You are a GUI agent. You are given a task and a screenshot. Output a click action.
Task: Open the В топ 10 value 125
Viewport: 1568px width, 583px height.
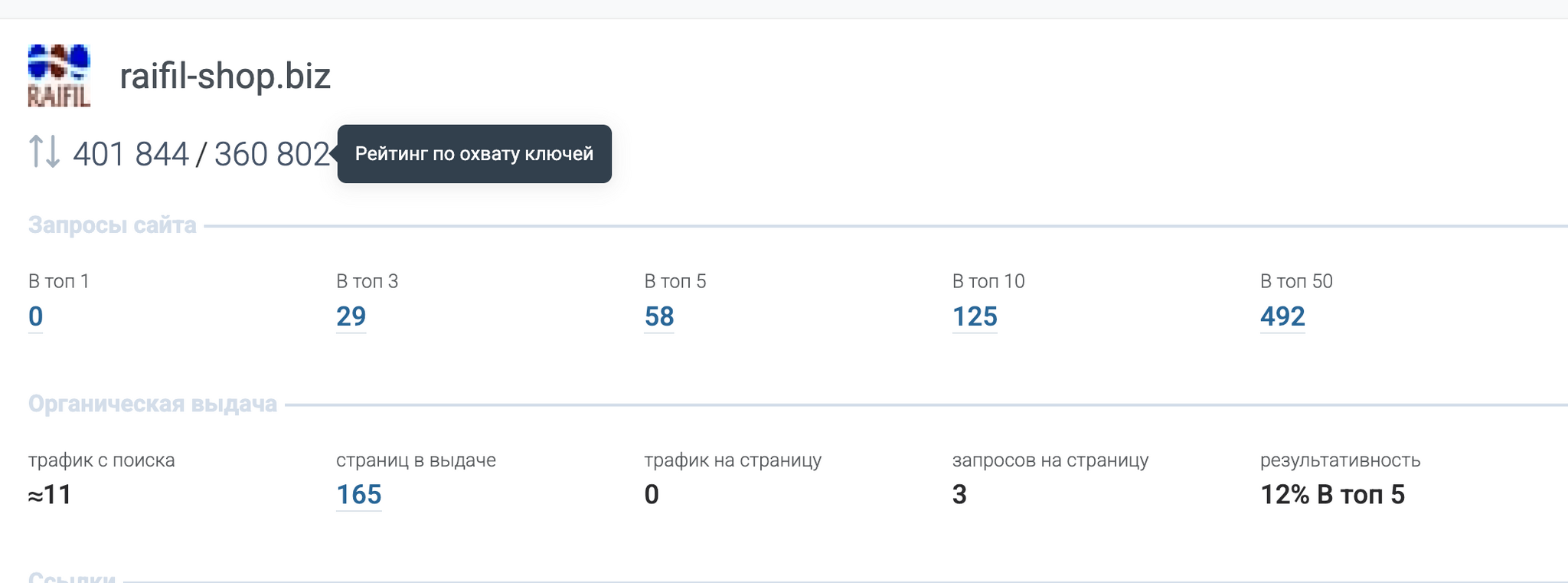975,316
